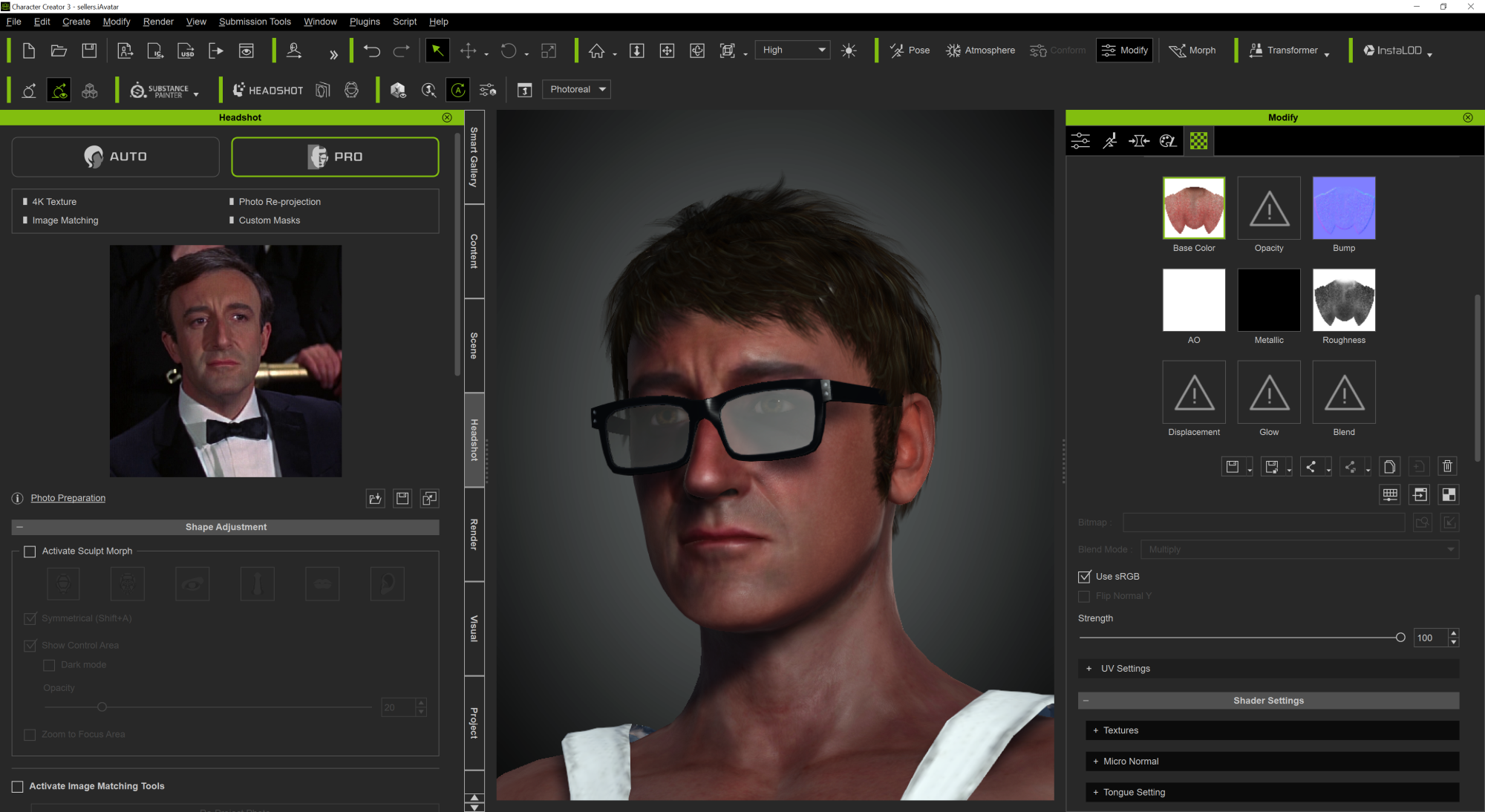Click the New Project file icon
This screenshot has width=1485, height=812.
[29, 50]
